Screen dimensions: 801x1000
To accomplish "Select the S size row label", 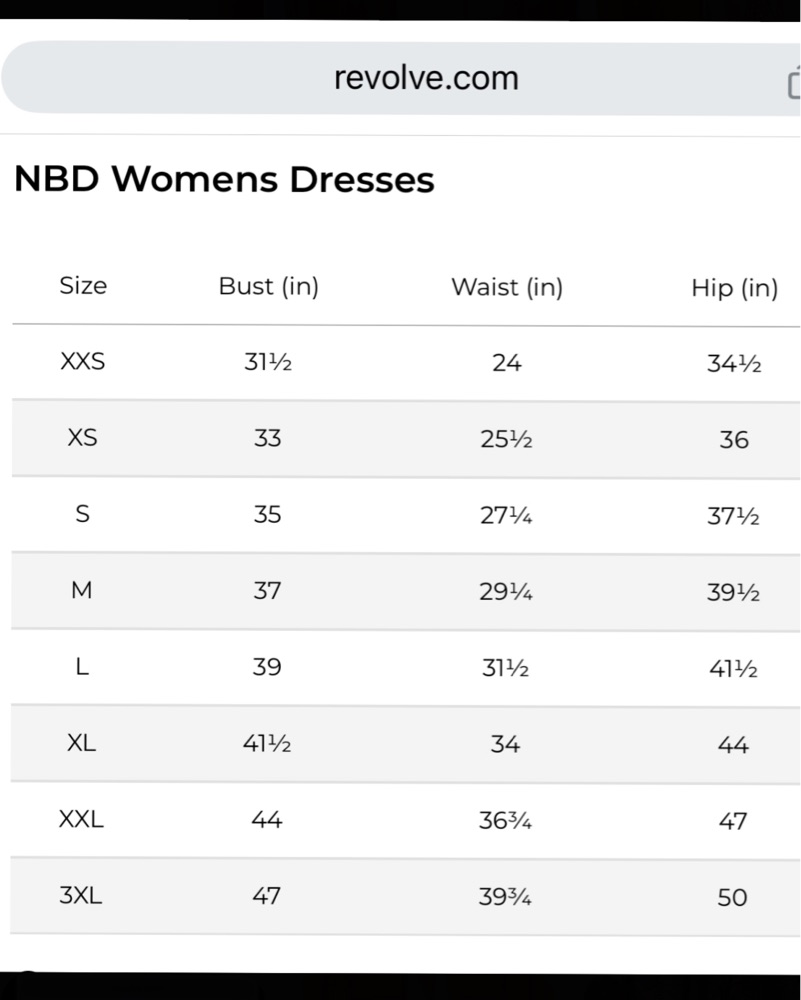I will tap(82, 514).
